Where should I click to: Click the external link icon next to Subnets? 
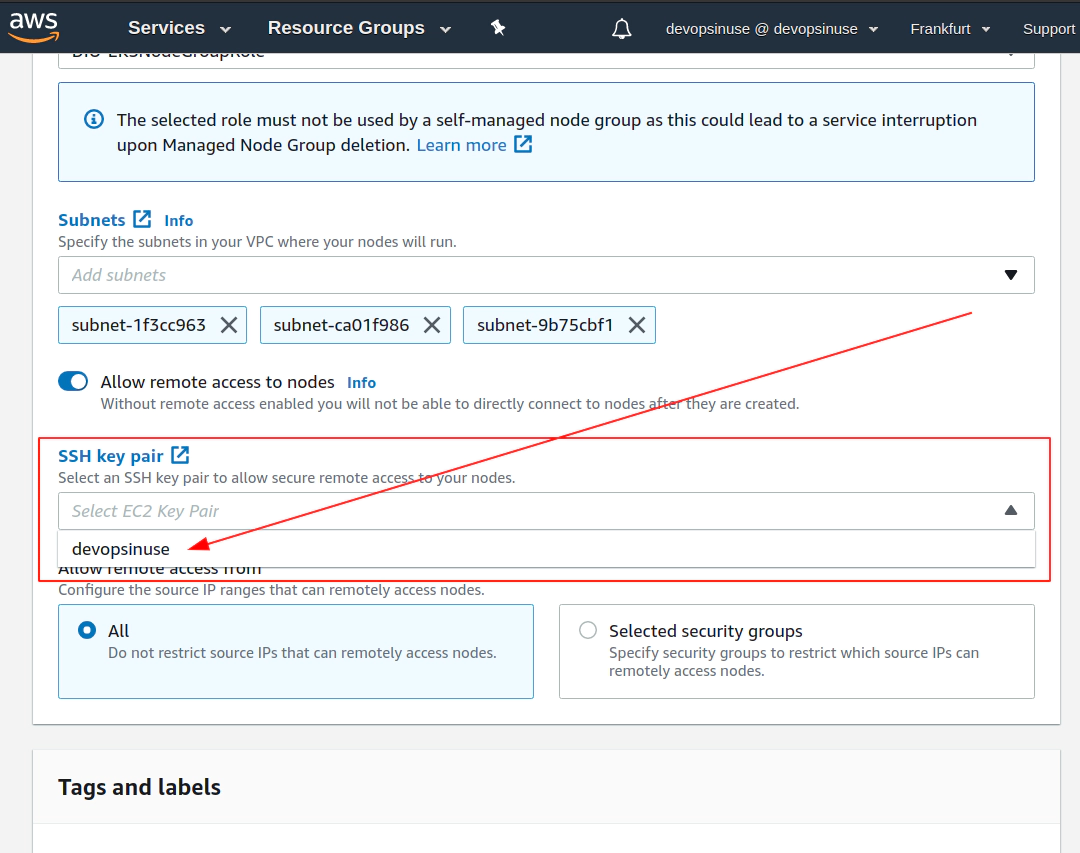coord(142,219)
